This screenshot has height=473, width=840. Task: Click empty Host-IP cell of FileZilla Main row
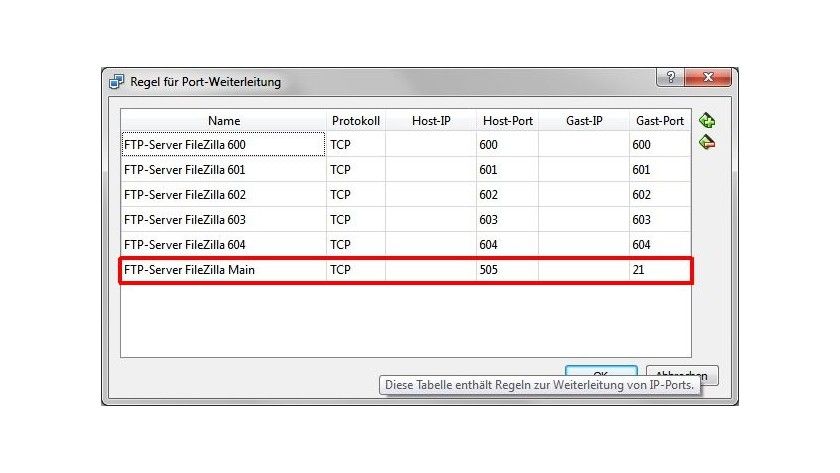click(x=431, y=269)
